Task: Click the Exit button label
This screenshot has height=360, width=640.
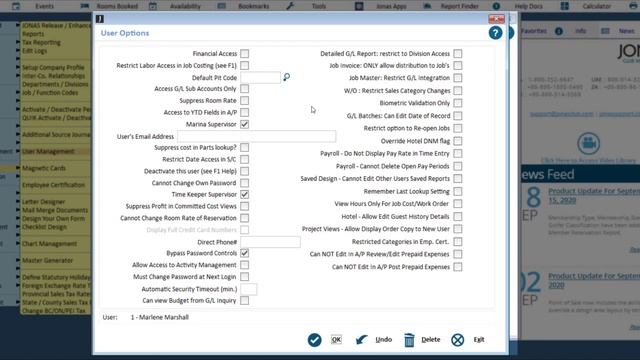Action: (x=479, y=340)
